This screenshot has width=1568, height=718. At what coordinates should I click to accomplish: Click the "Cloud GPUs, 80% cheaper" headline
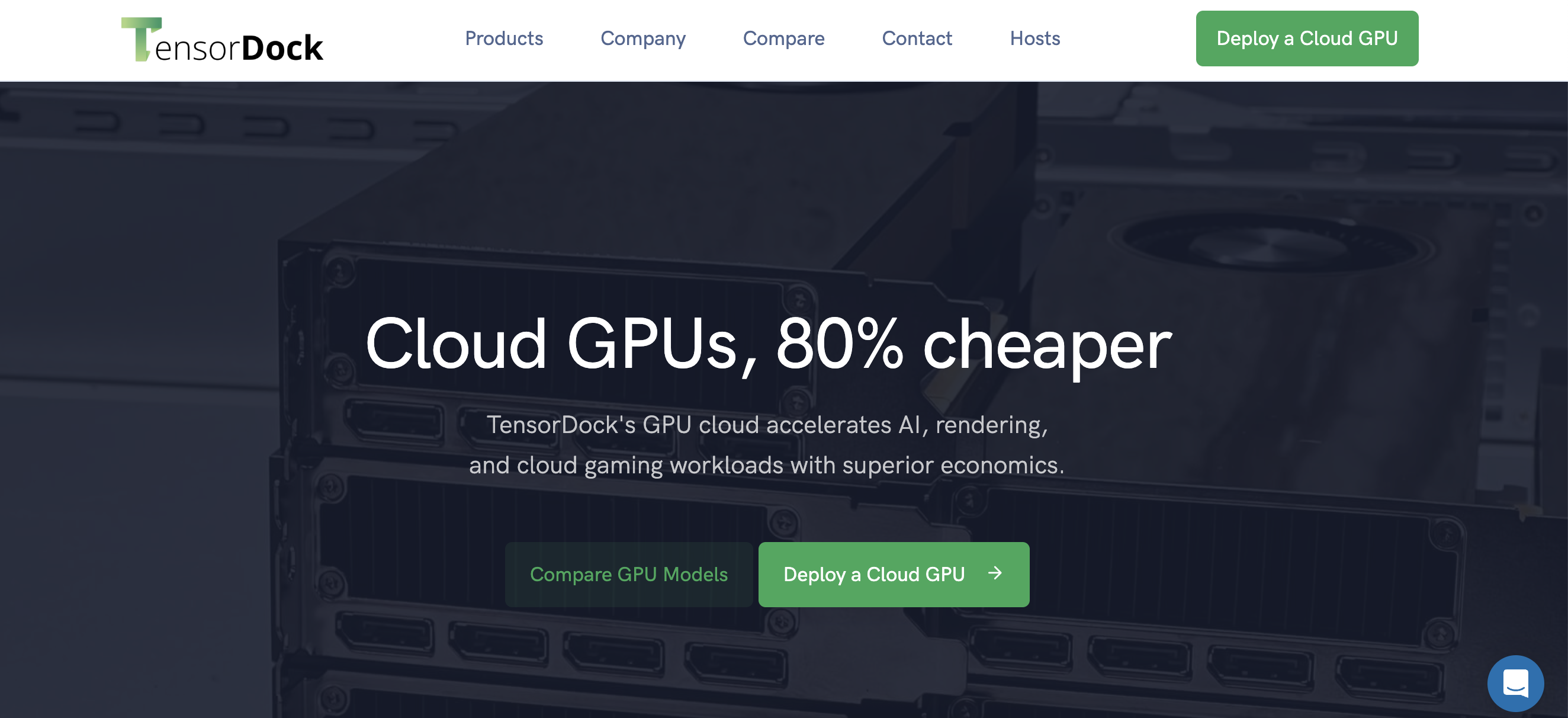point(768,345)
